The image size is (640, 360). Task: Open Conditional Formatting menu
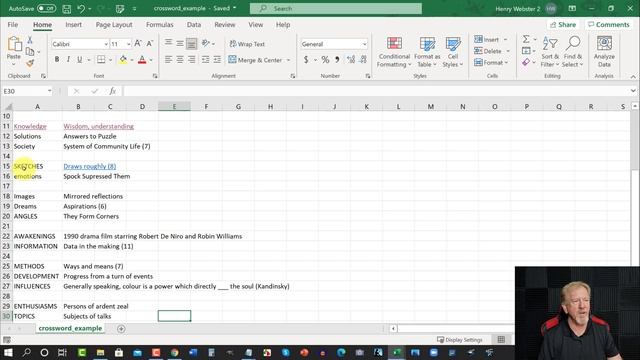click(x=394, y=52)
